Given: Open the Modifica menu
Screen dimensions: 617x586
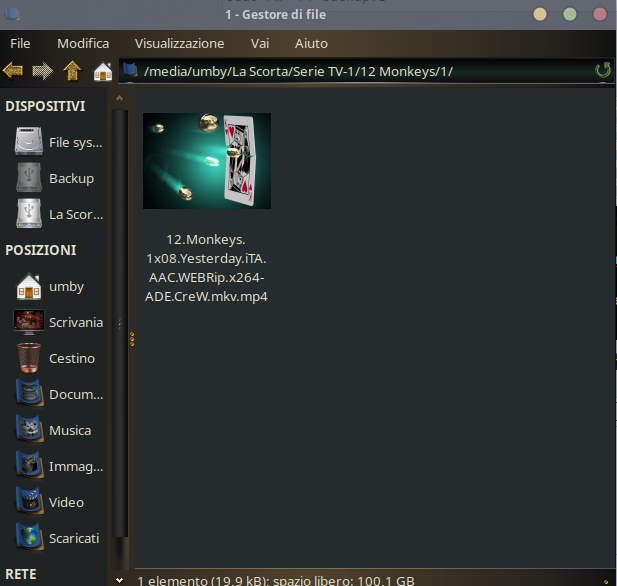Looking at the screenshot, I should pos(83,43).
